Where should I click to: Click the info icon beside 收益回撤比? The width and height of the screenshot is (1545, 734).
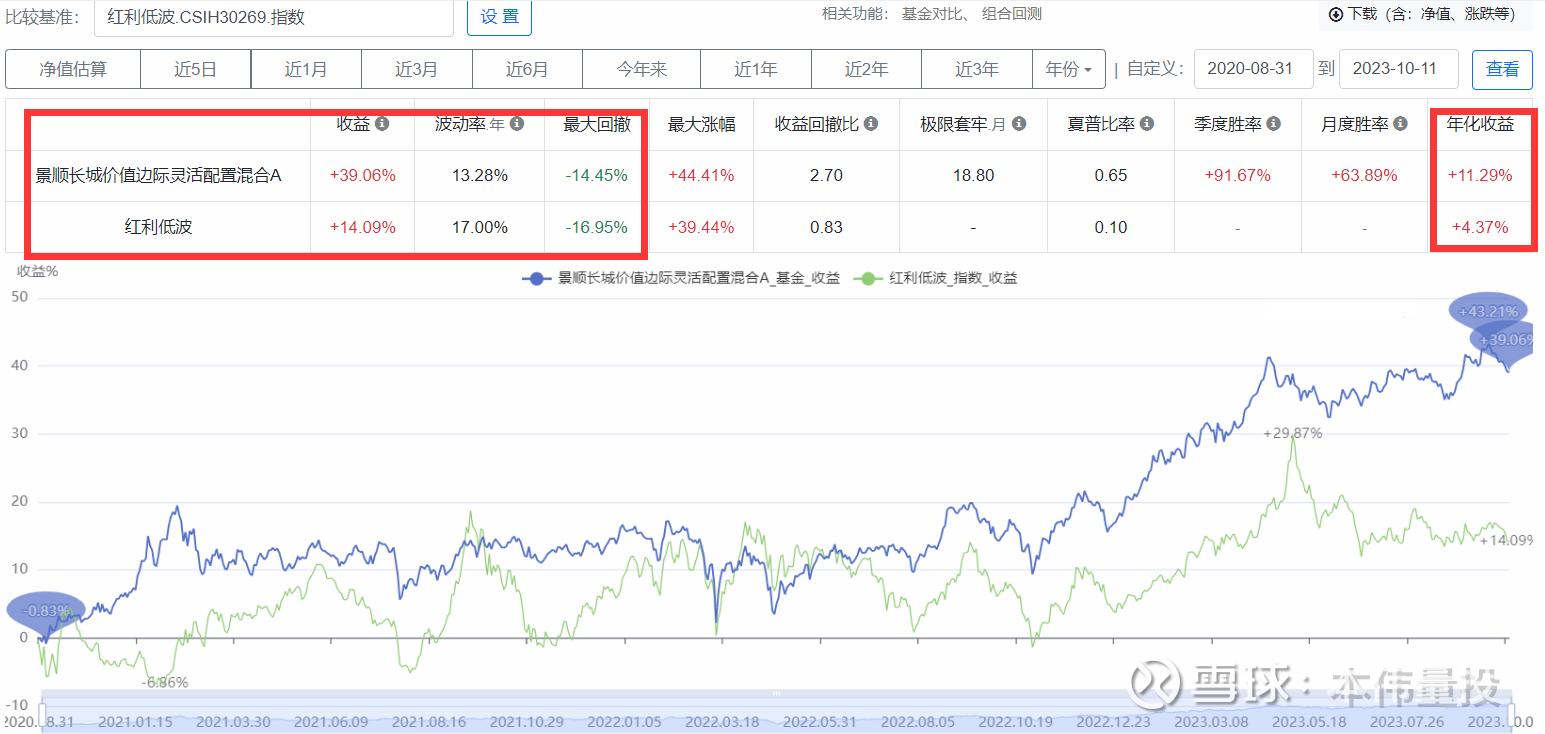(871, 125)
